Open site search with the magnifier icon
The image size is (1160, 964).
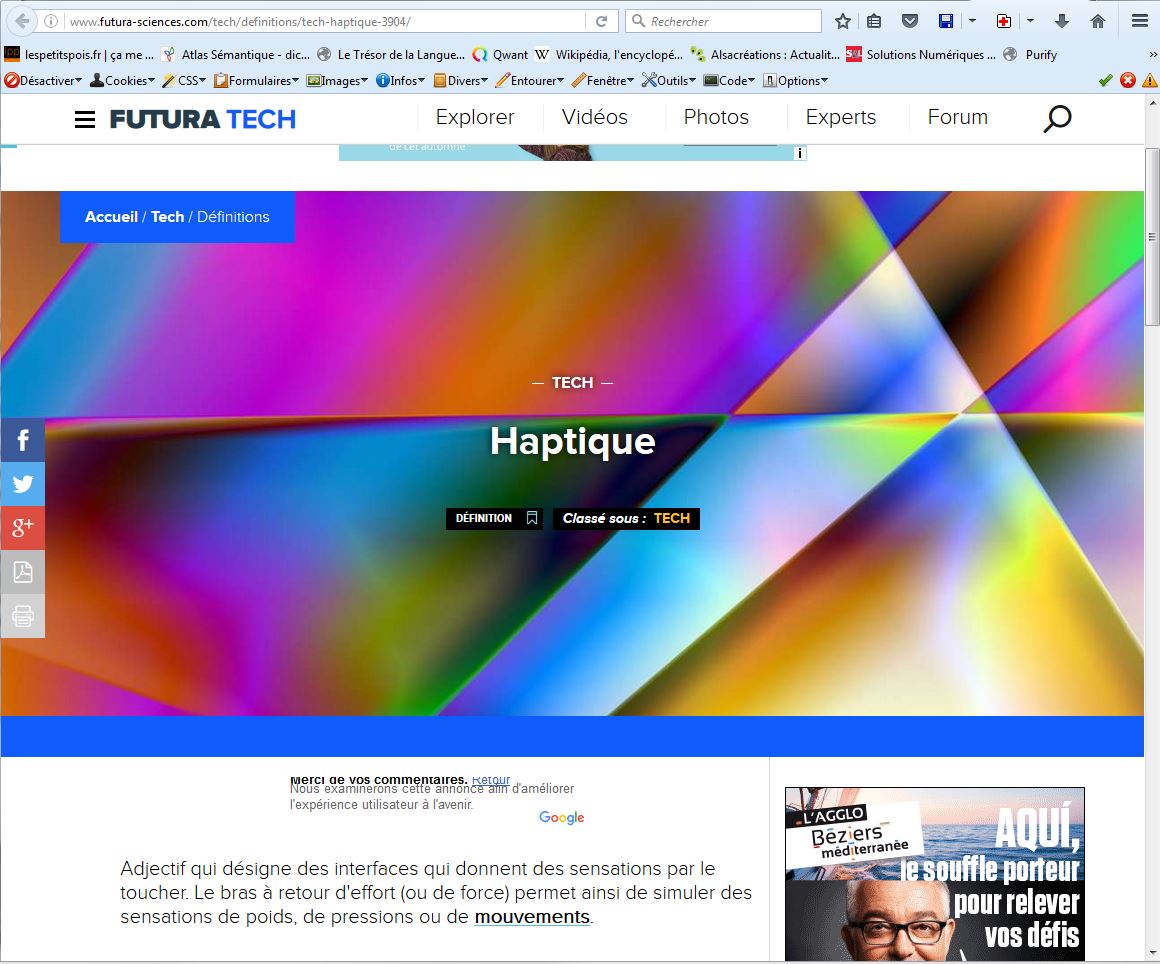point(1057,119)
